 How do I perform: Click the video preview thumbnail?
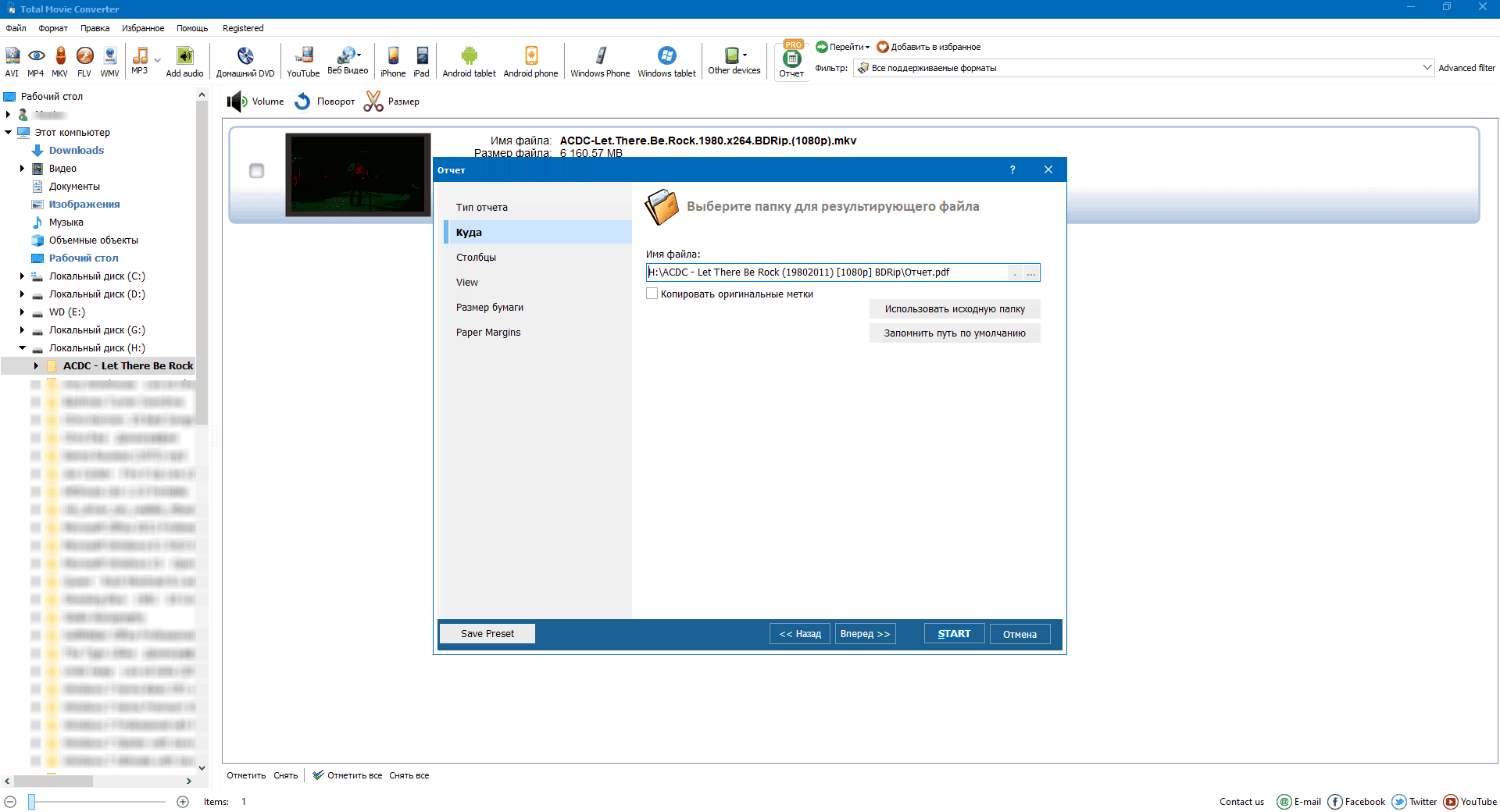[x=358, y=174]
